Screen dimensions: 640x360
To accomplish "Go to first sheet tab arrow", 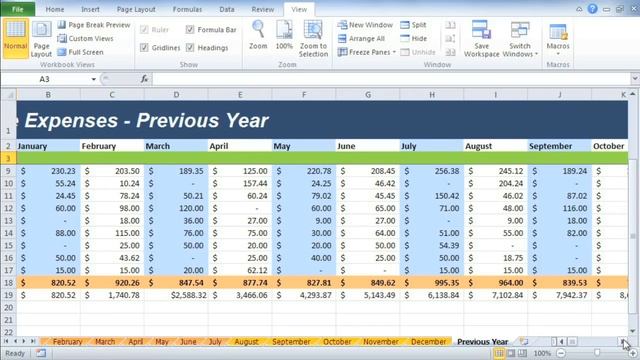I will 6,341.
